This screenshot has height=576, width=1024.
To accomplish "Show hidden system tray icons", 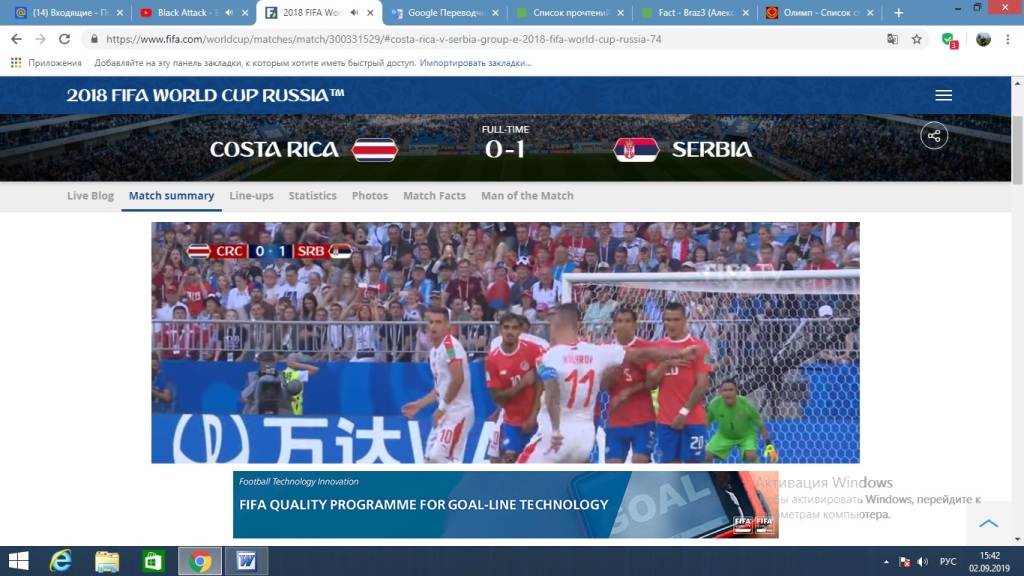I will click(886, 562).
